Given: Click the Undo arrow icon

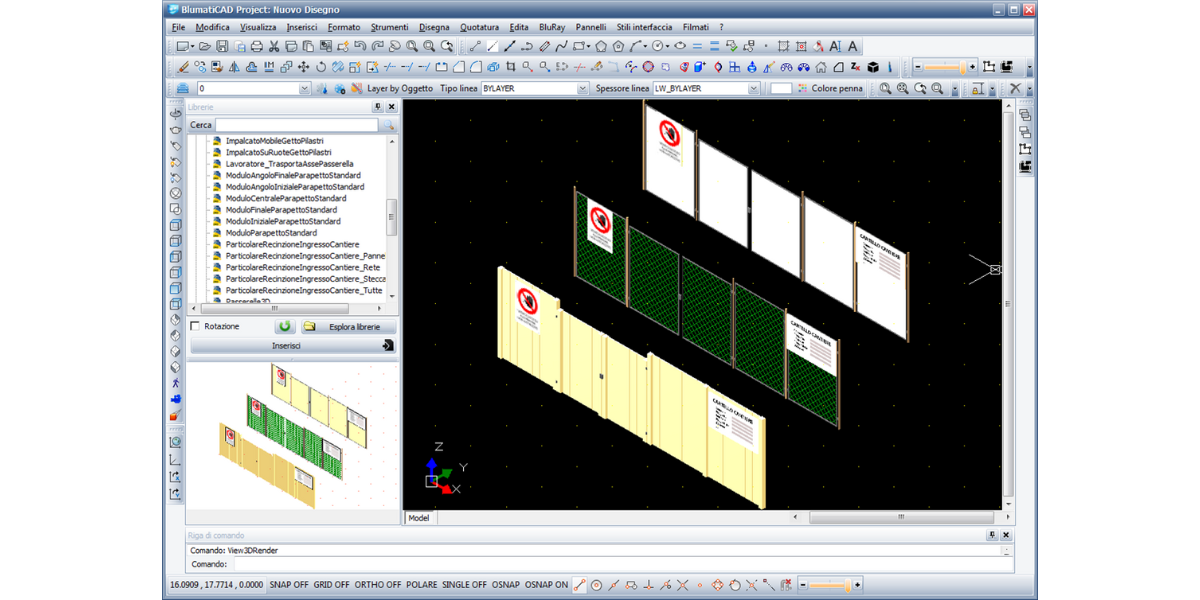Looking at the screenshot, I should point(360,46).
